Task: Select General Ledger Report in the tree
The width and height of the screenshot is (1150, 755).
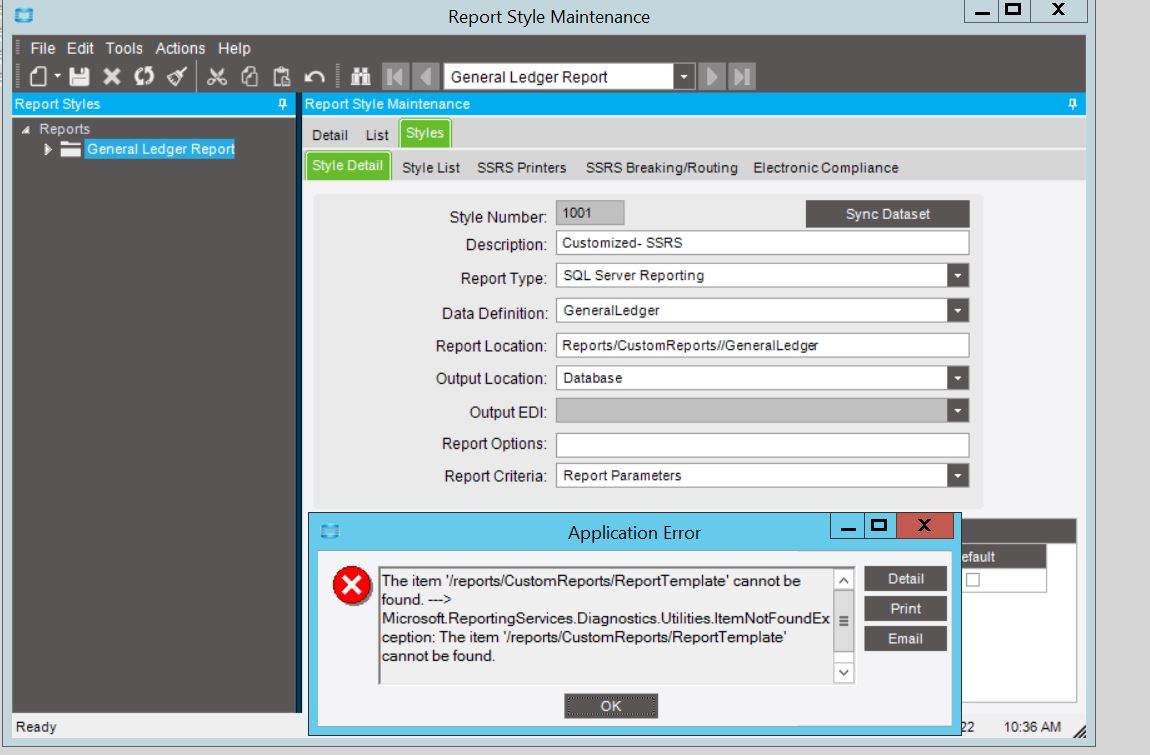Action: [161, 149]
